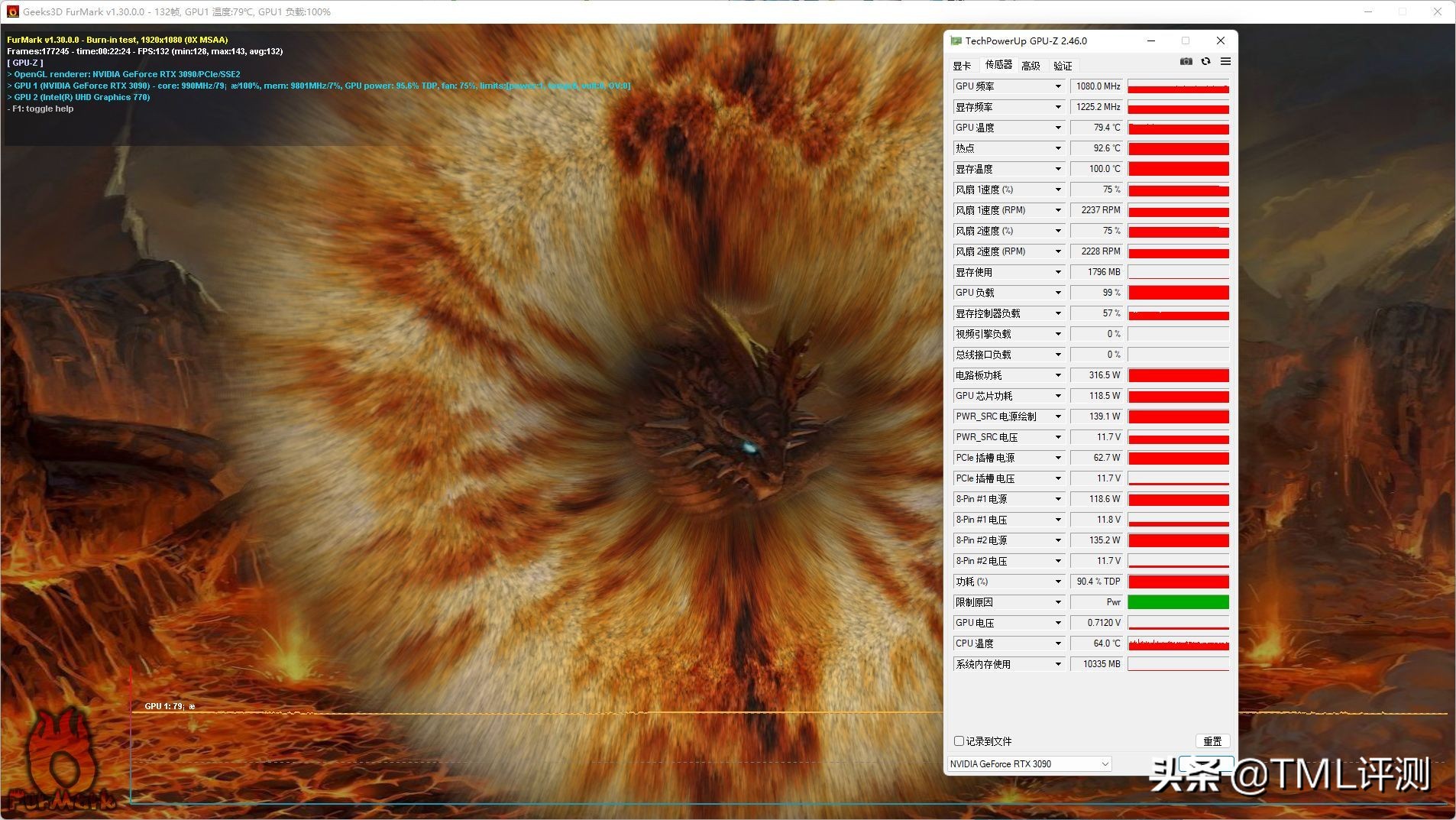Open the 风扇 2速度 (%) dropdown
The width and height of the screenshot is (1456, 820).
point(1058,231)
